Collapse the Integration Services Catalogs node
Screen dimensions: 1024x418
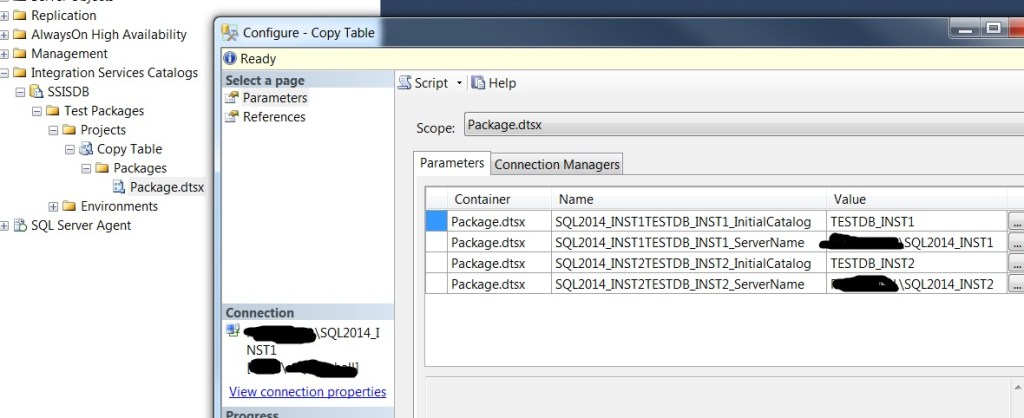[x=5, y=73]
